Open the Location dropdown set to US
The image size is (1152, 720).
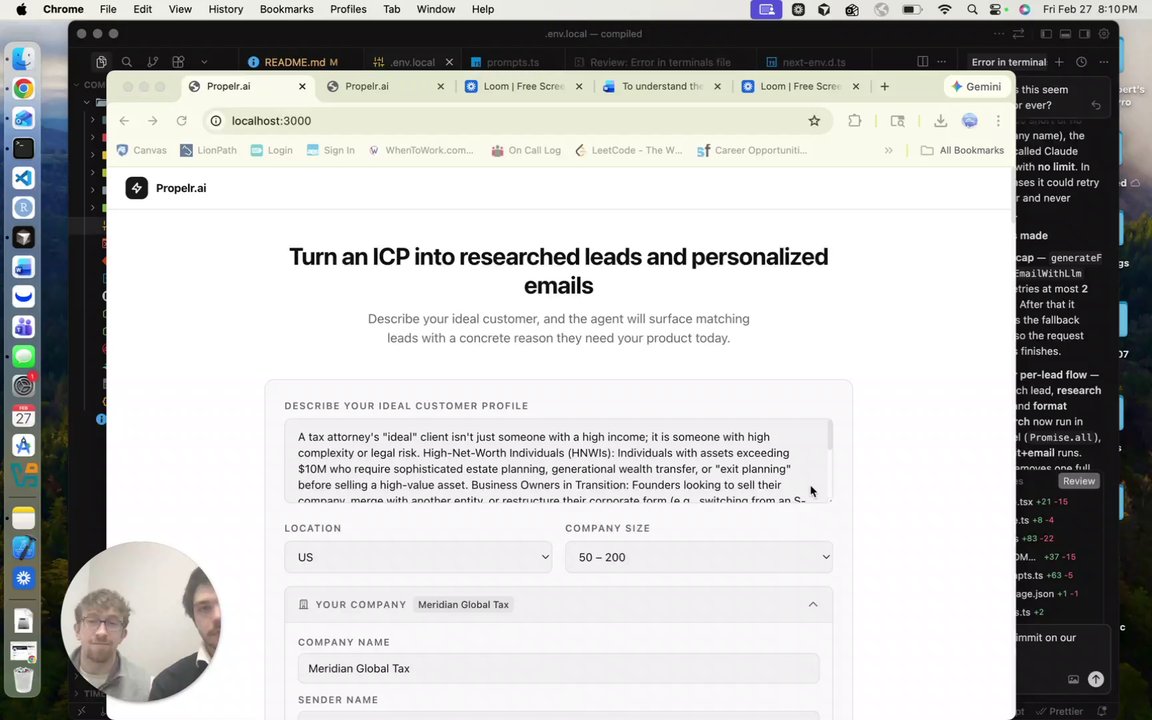[418, 557]
